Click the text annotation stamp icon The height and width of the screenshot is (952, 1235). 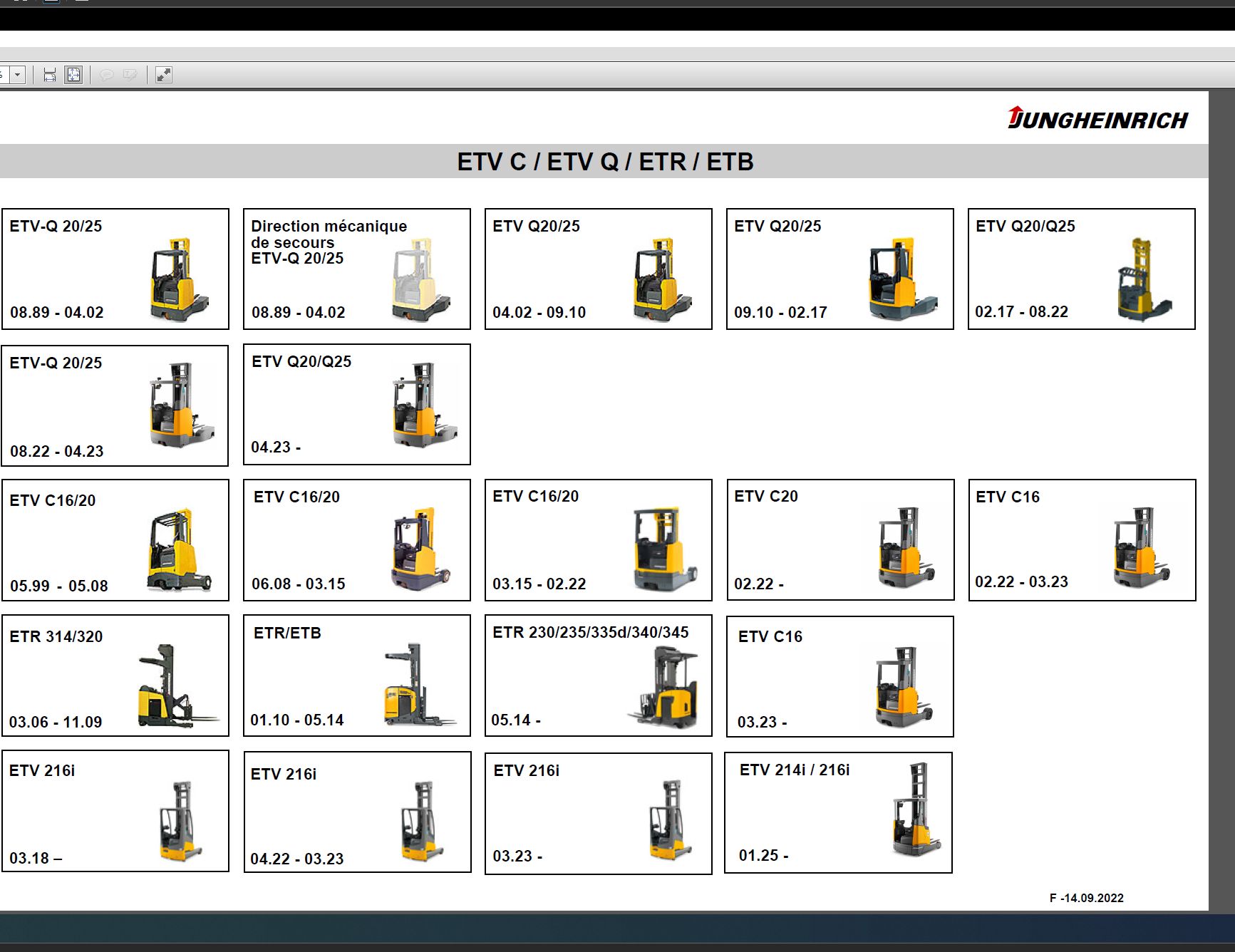(x=130, y=74)
